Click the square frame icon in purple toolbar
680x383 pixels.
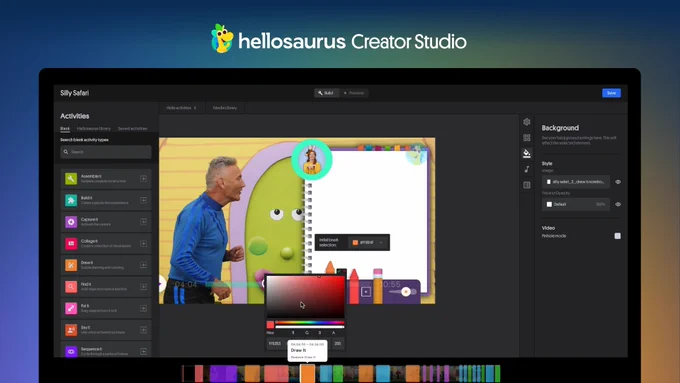[x=366, y=292]
